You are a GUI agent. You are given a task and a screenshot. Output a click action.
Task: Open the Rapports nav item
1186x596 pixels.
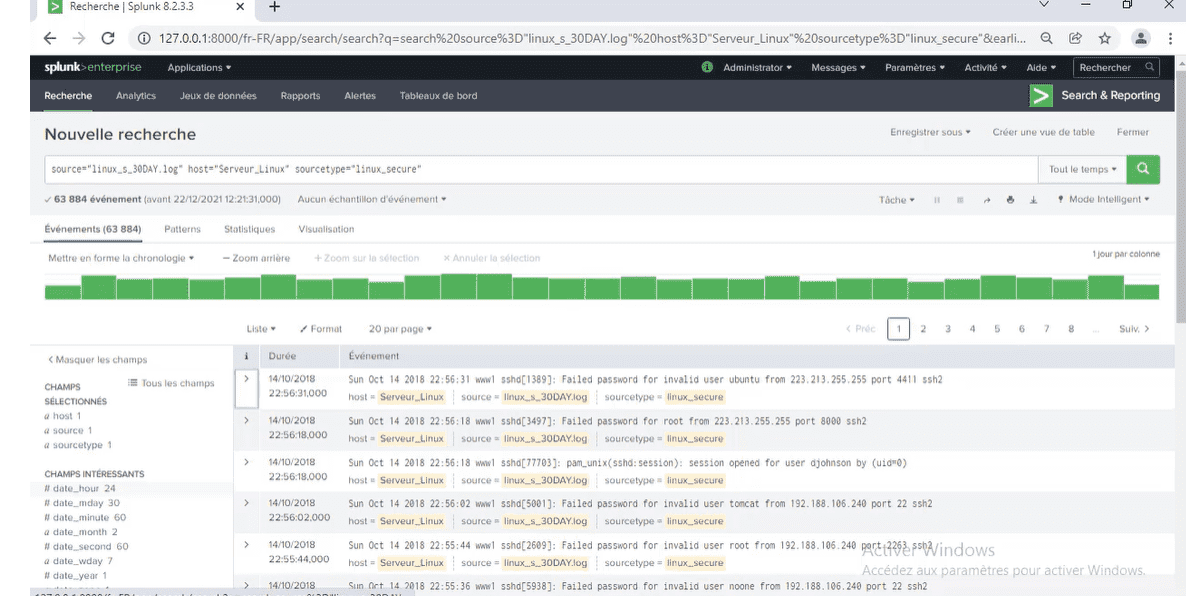[x=300, y=96]
